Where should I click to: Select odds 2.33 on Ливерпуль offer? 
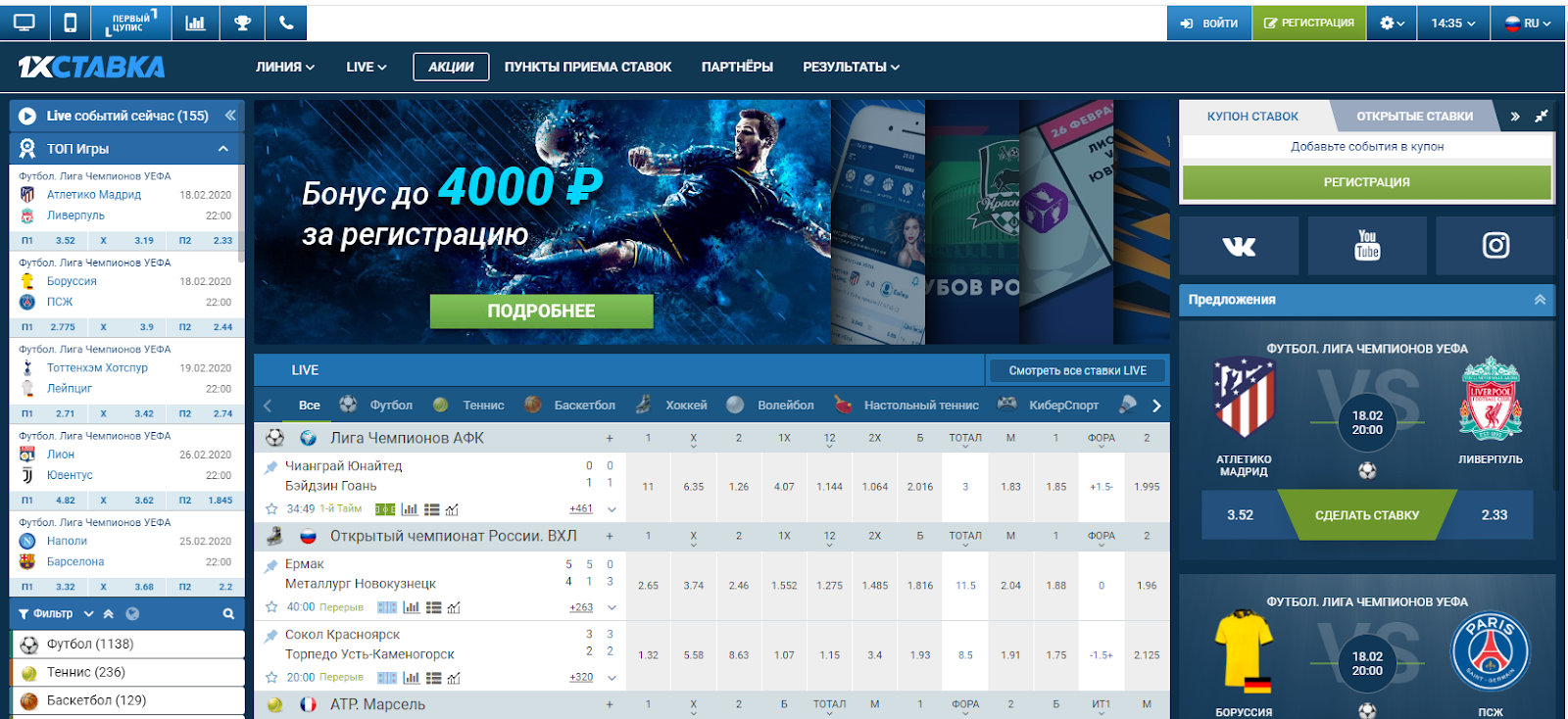click(x=1494, y=515)
